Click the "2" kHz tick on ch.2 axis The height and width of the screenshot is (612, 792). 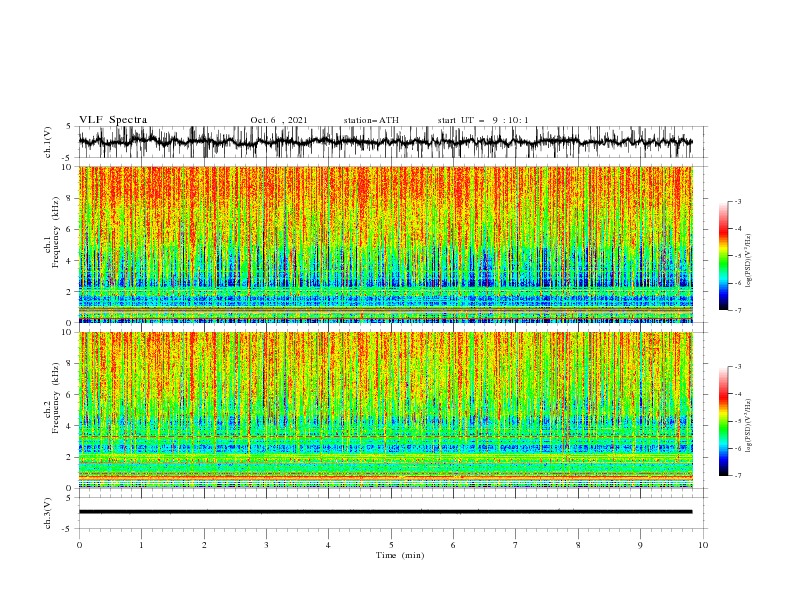pyautogui.click(x=70, y=457)
